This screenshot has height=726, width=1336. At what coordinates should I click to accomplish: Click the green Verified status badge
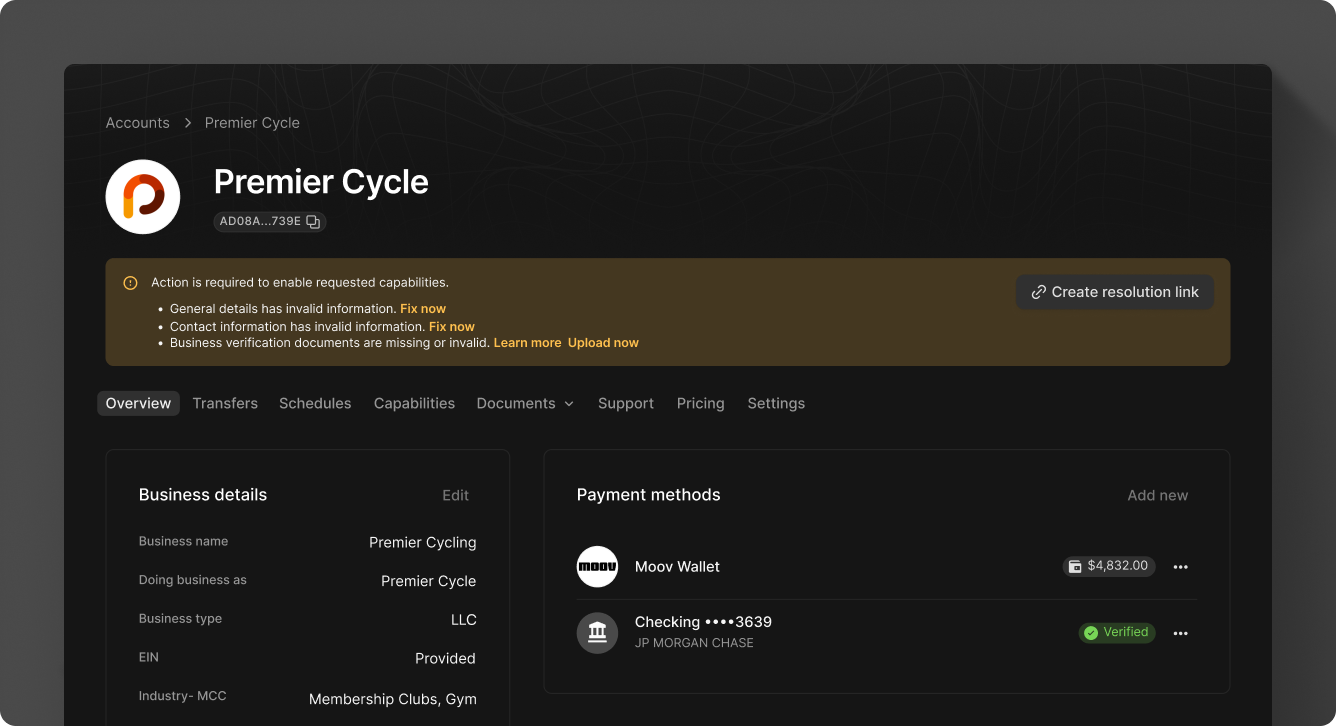(1116, 632)
